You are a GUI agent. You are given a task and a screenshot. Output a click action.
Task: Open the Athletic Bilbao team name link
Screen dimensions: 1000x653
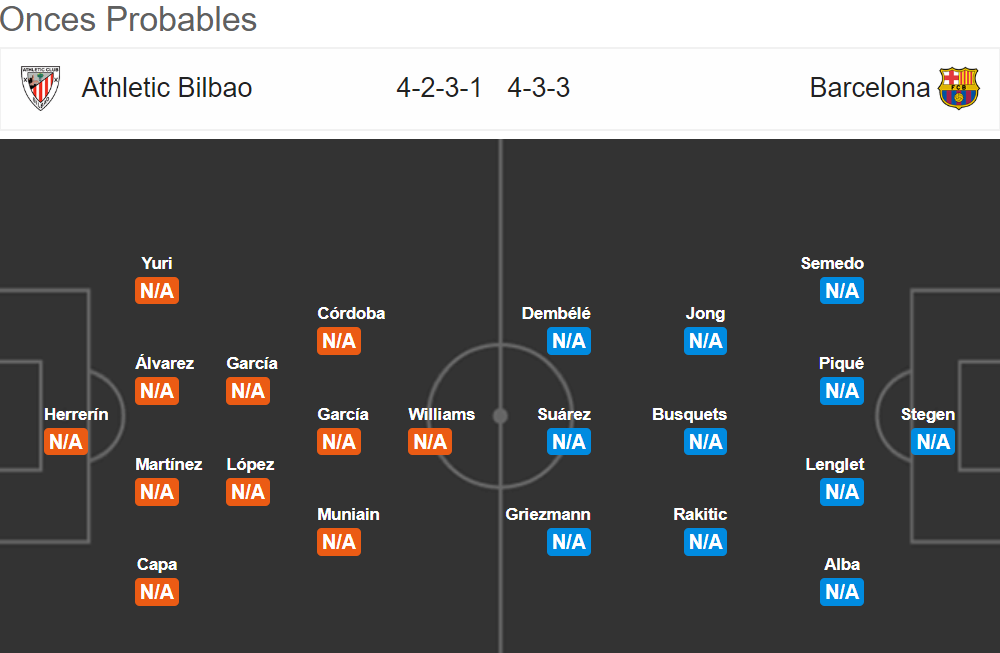[167, 88]
